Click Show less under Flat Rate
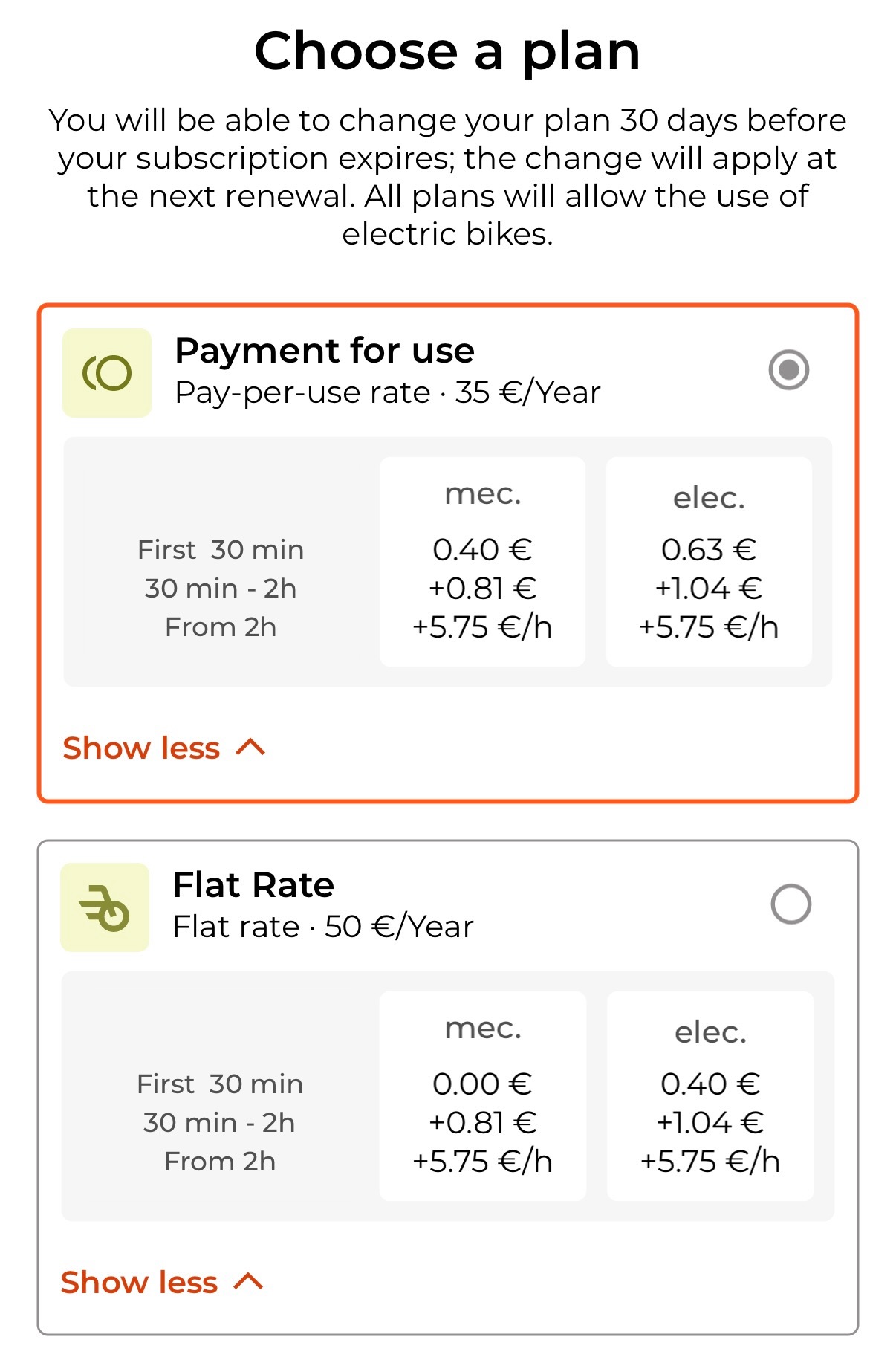The image size is (896, 1360). point(139,1282)
